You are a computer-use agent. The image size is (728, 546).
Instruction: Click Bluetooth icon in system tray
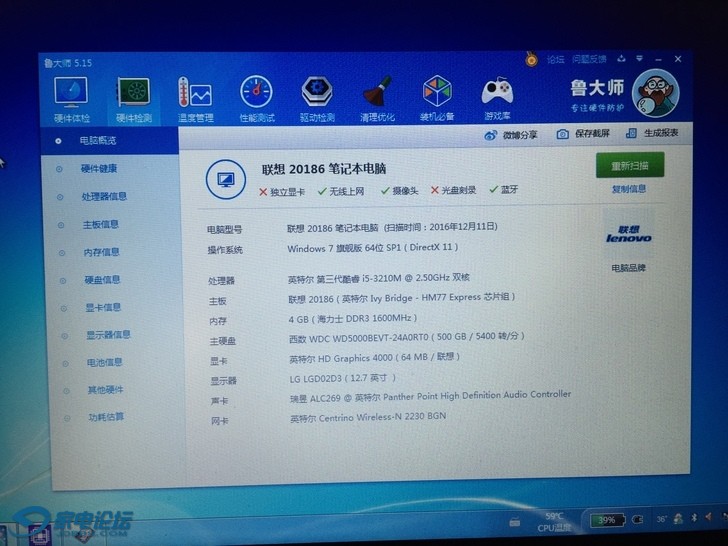[695, 518]
